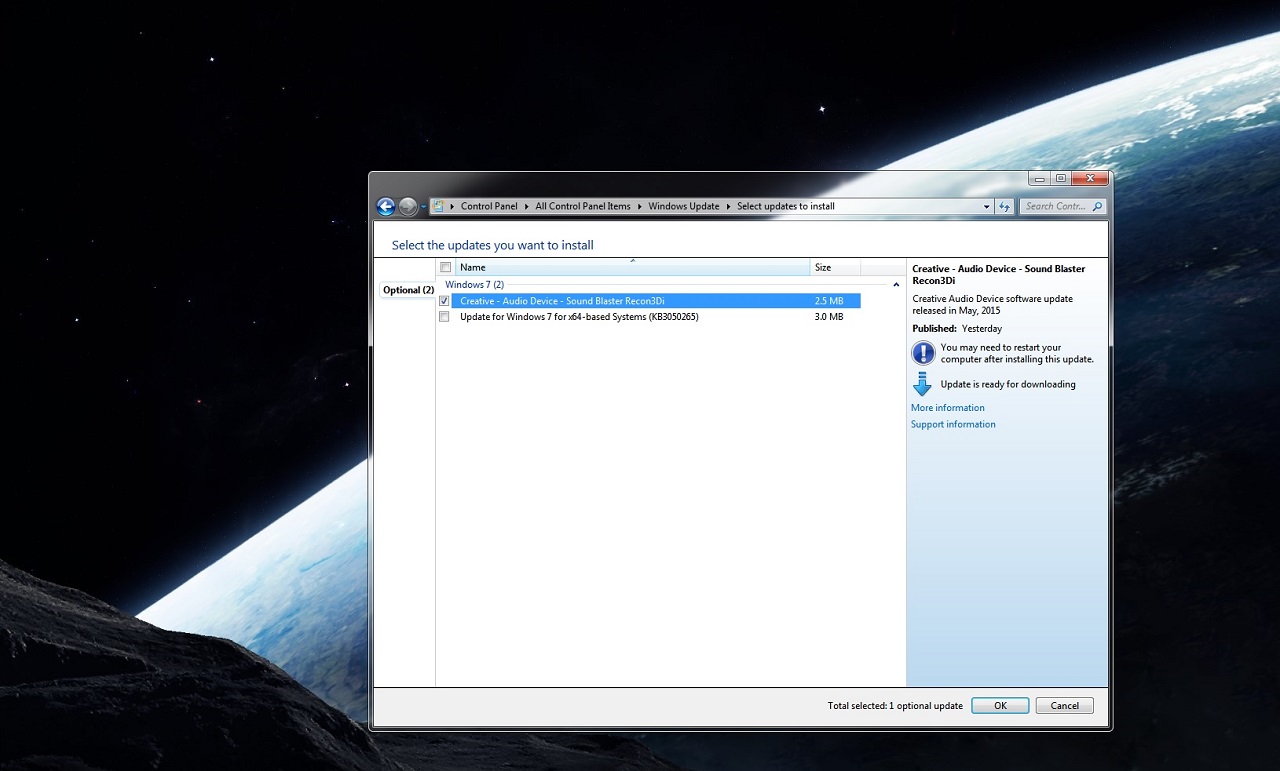Click the Control Panel icon in address bar
The width and height of the screenshot is (1280, 771).
(x=439, y=206)
